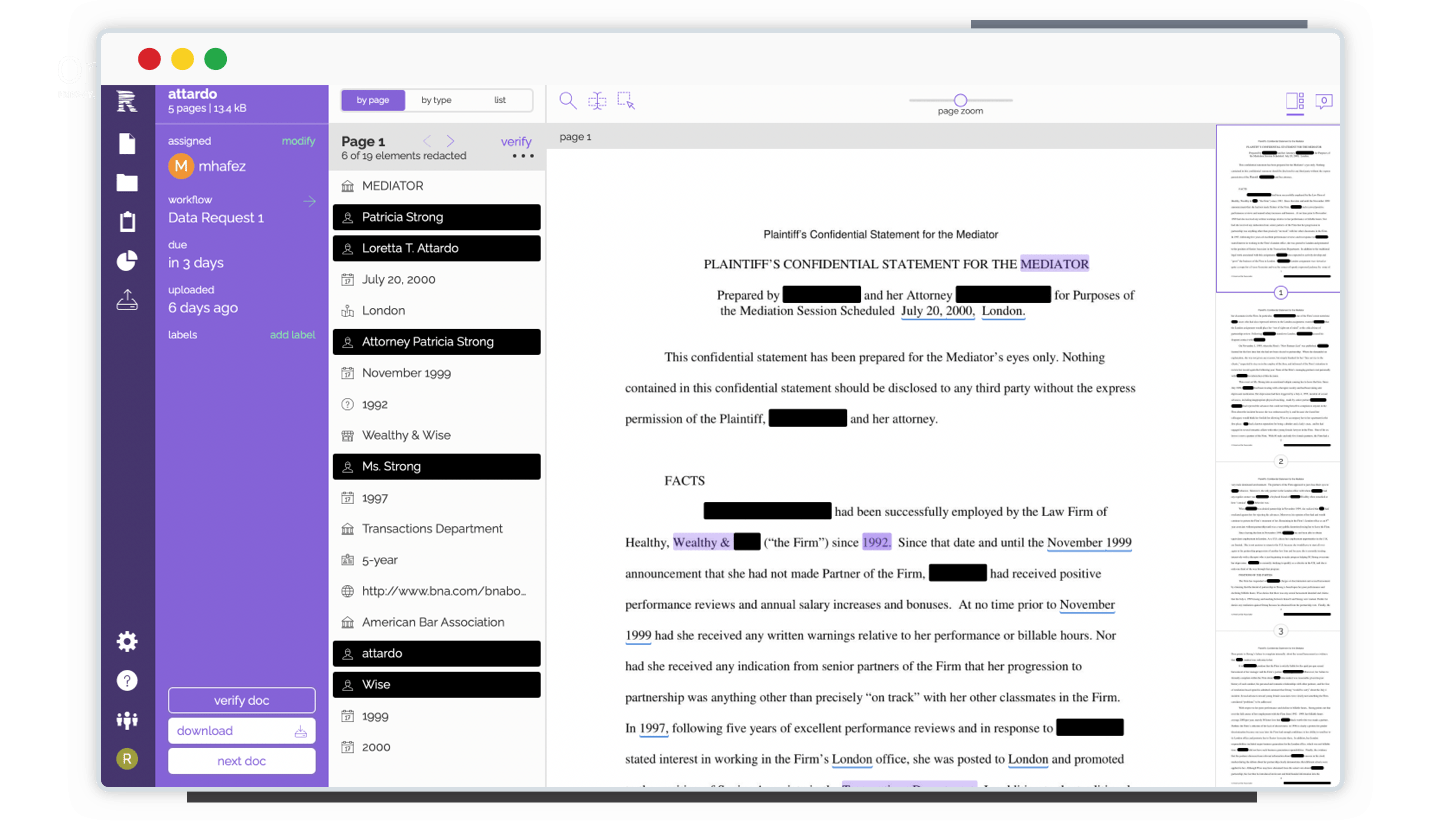Viewport: 1440px width, 823px height.
Task: Open the pie chart reports icon
Action: pos(127,261)
